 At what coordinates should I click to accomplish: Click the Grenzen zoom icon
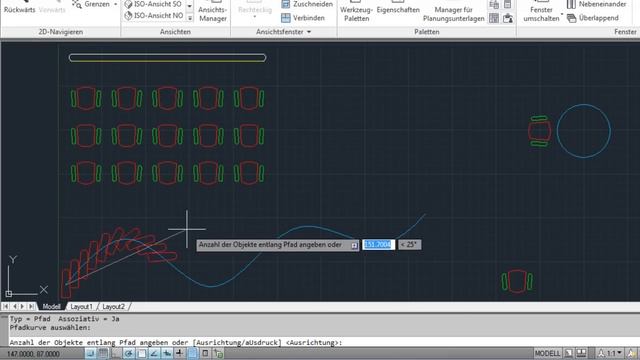click(76, 4)
